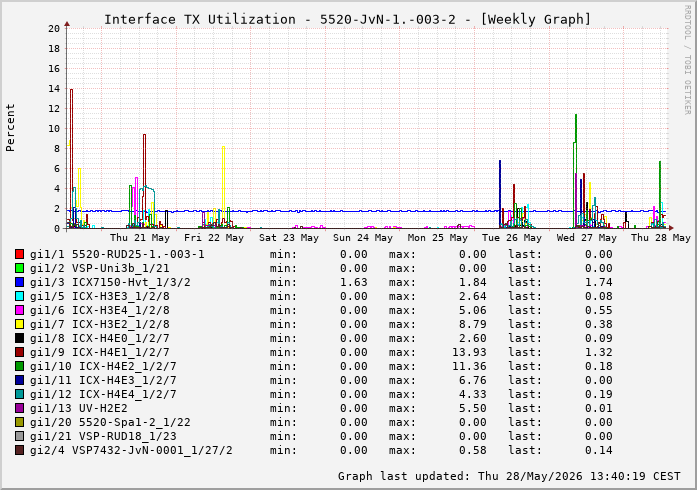Click the max value 8.79 for gi1/7
Screen dimensions: 697x490
473,325
